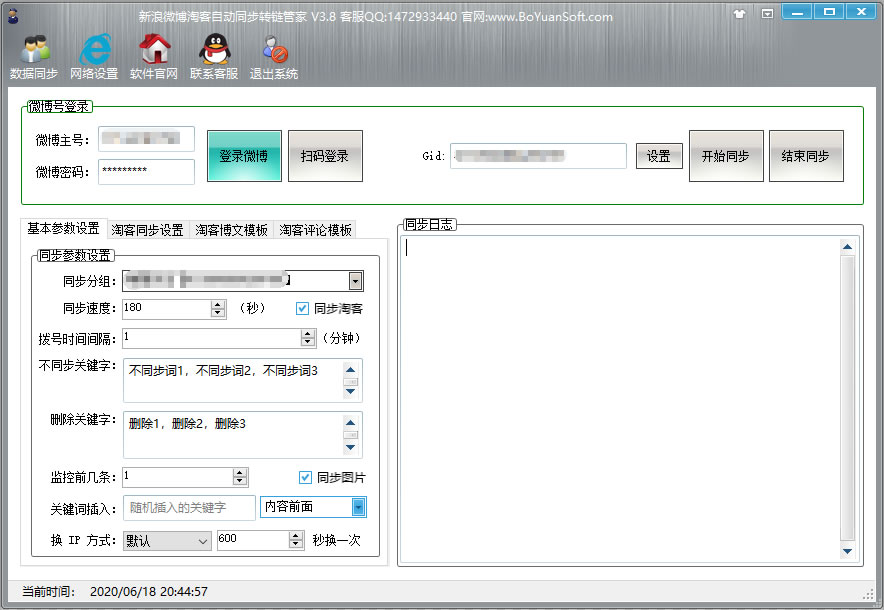Click the 当前时间 status bar text
This screenshot has height=610, width=884.
[115, 591]
